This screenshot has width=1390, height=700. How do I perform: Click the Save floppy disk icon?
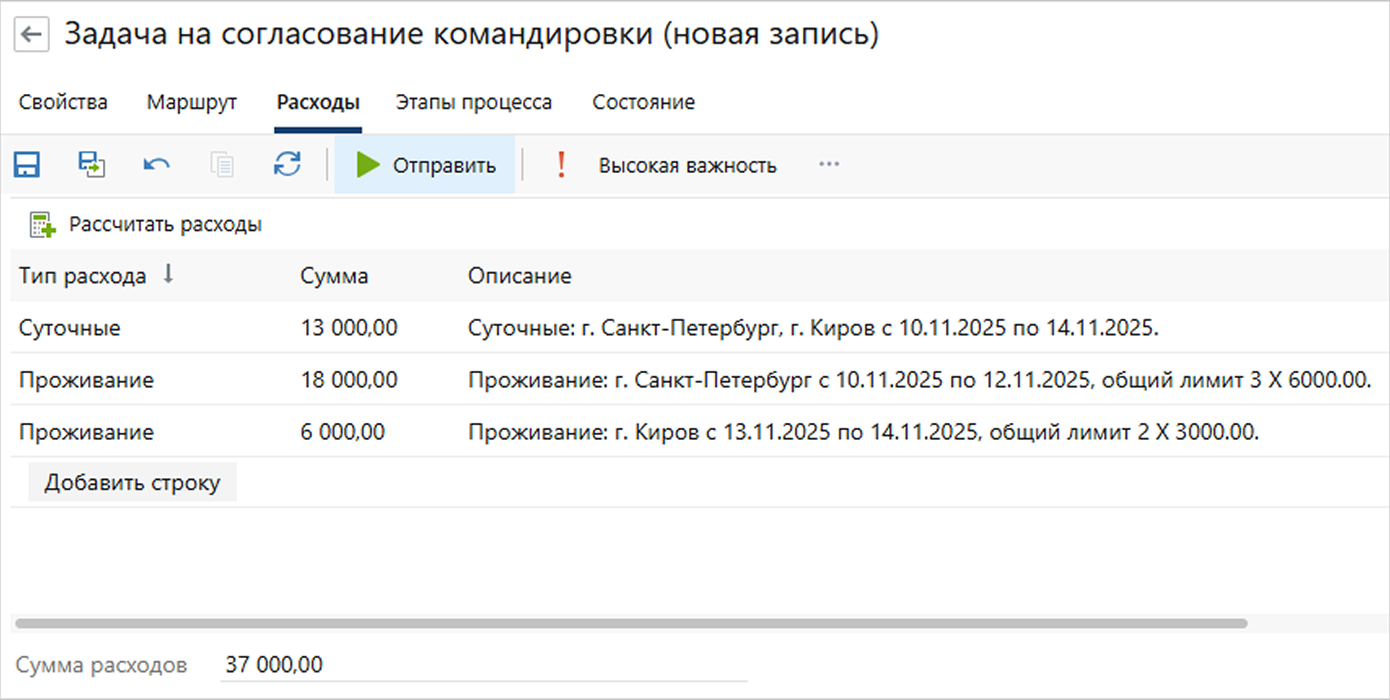coord(26,165)
